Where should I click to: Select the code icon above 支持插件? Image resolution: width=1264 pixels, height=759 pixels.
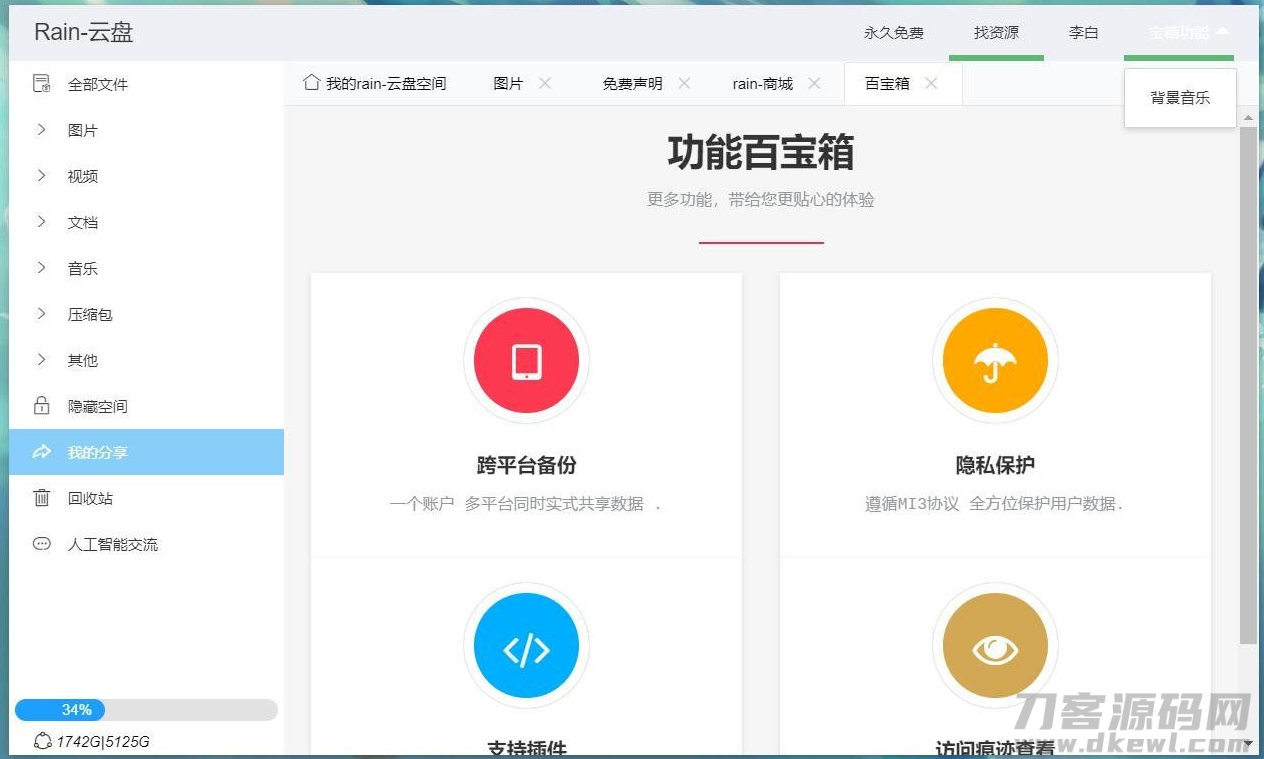[x=526, y=645]
